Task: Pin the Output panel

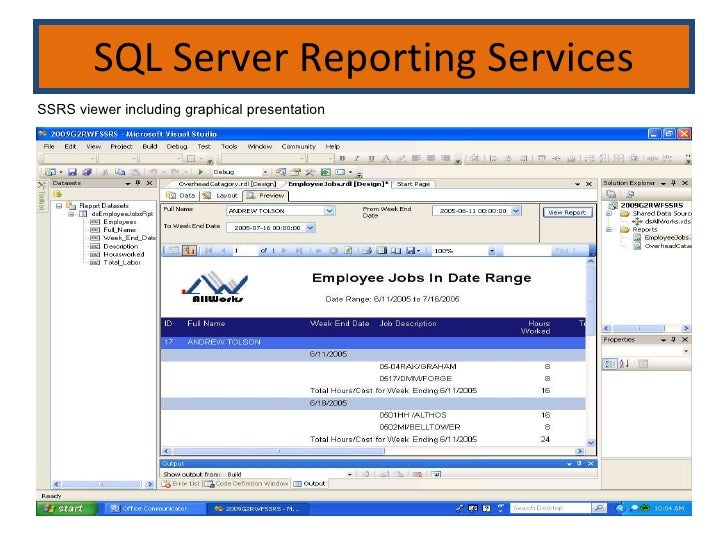Action: 579,463
